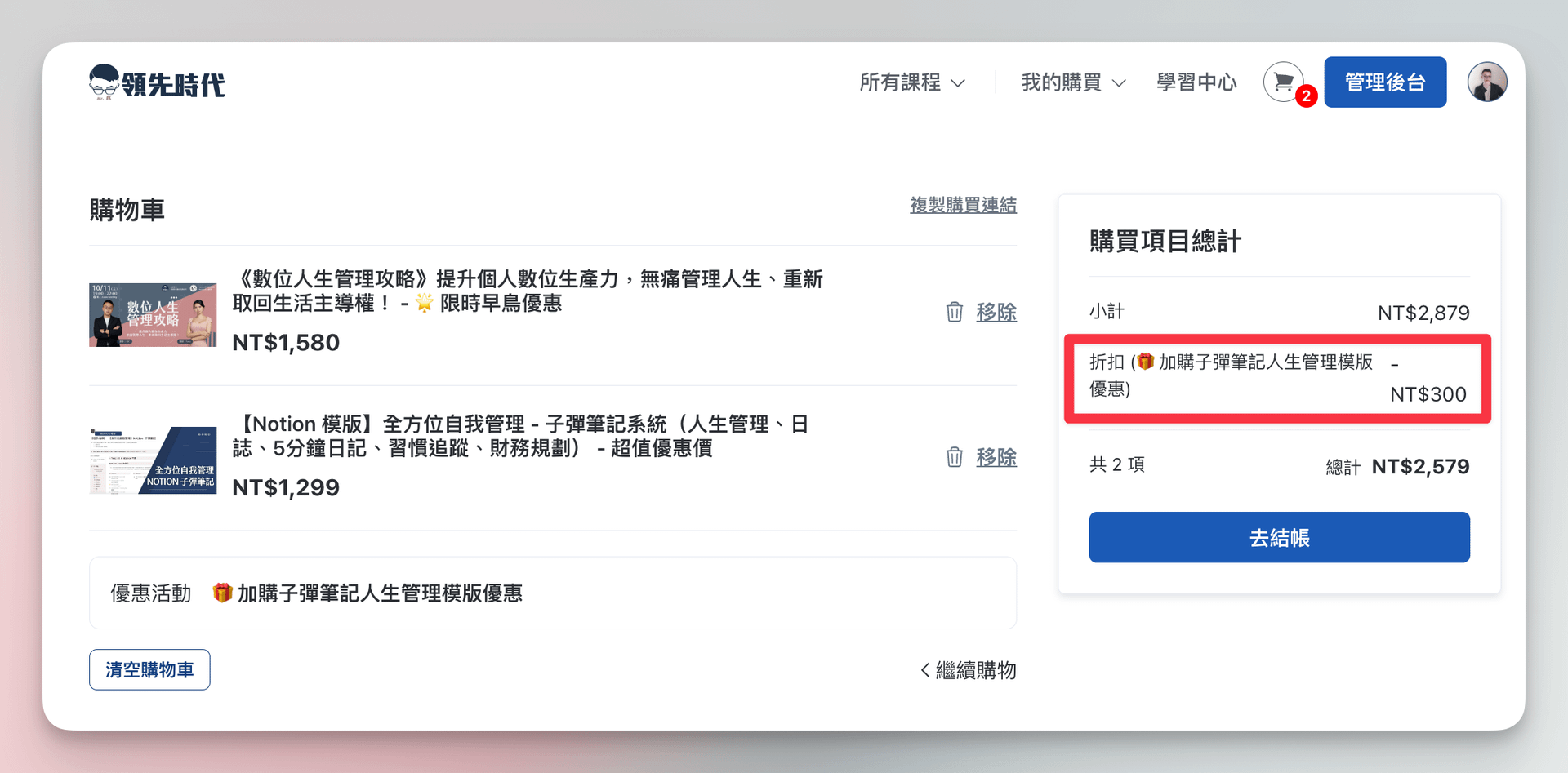
Task: Expand the 我的購買 dropdown menu
Action: point(1073,82)
